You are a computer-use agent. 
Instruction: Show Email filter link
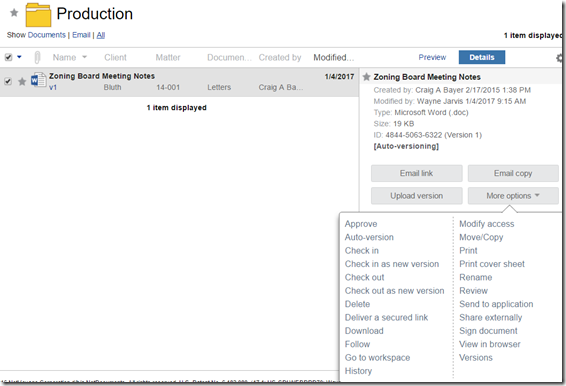pyautogui.click(x=81, y=35)
